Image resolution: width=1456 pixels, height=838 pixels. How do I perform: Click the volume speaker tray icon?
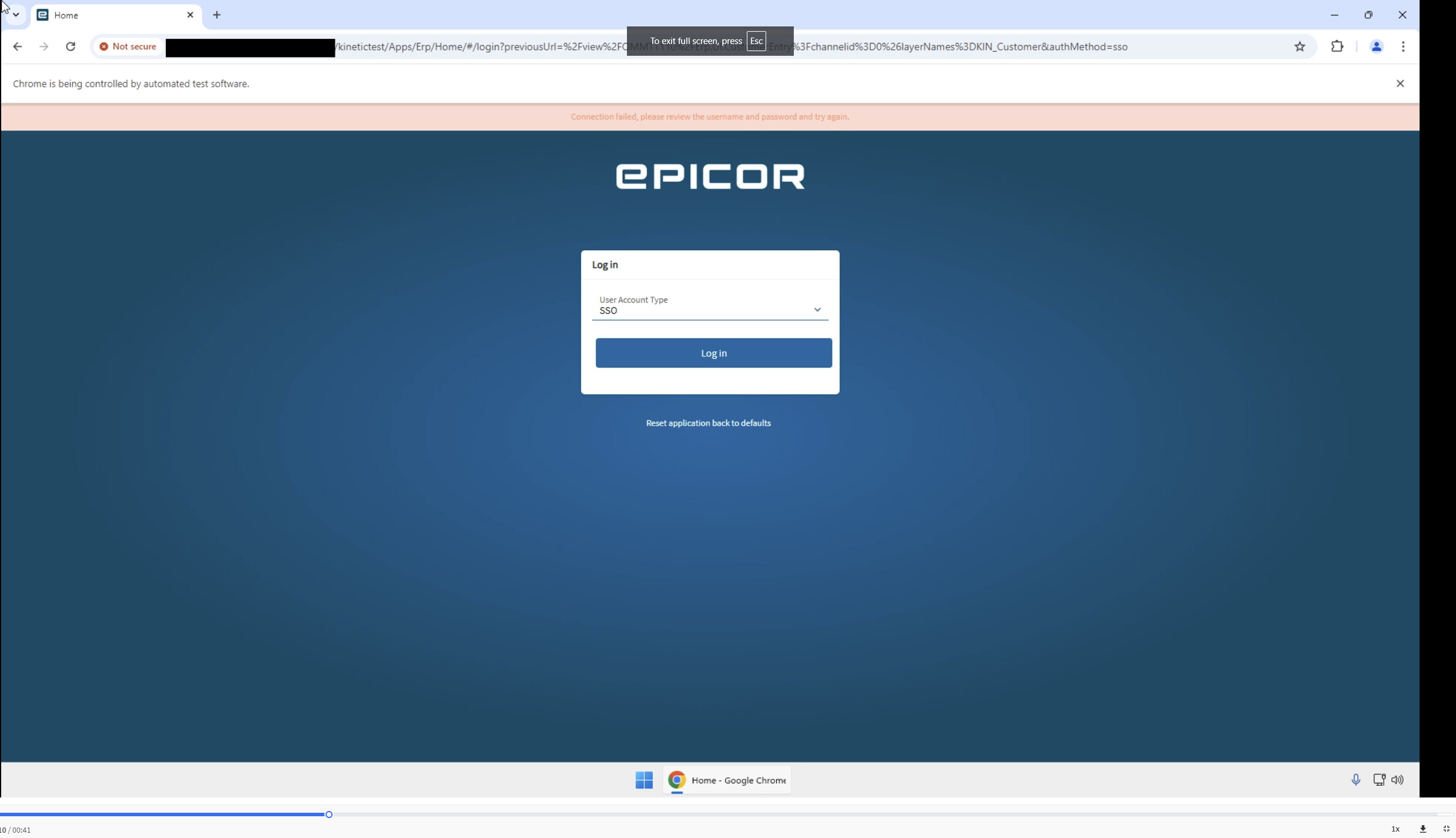[1397, 779]
